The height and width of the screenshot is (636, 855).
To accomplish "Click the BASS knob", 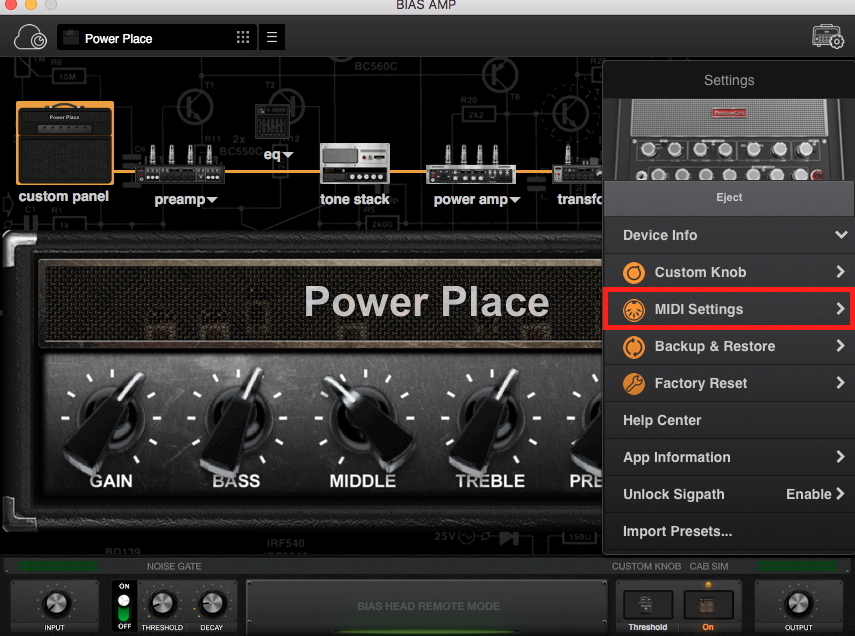I will click(237, 421).
